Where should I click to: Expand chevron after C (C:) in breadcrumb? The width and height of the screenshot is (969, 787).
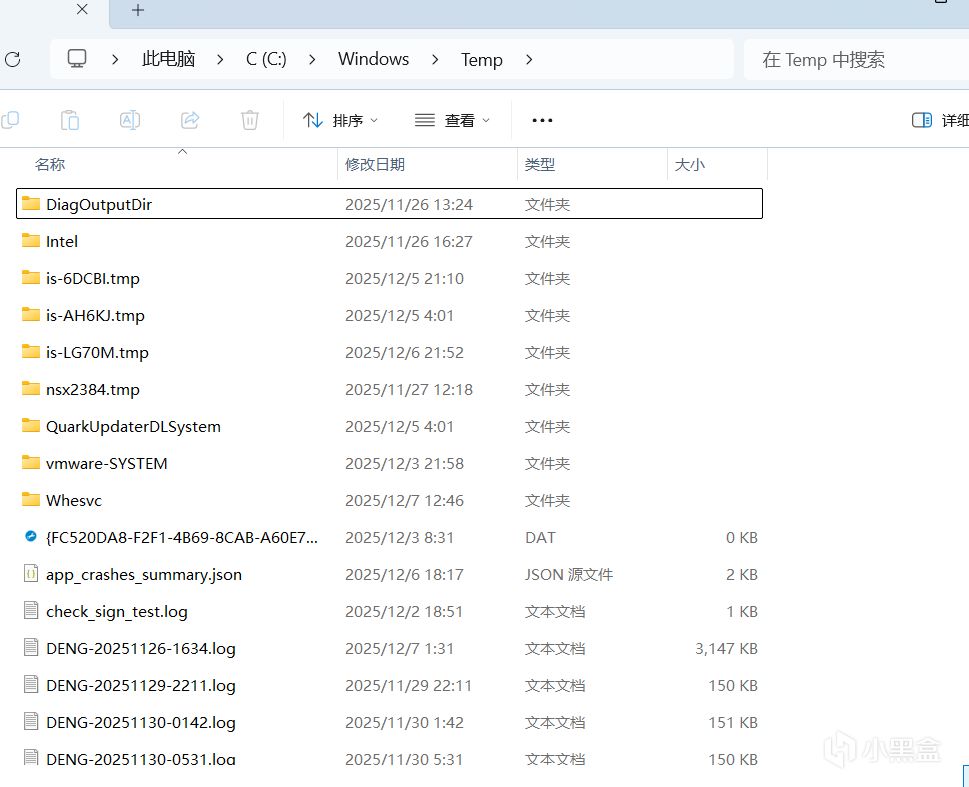tap(312, 59)
